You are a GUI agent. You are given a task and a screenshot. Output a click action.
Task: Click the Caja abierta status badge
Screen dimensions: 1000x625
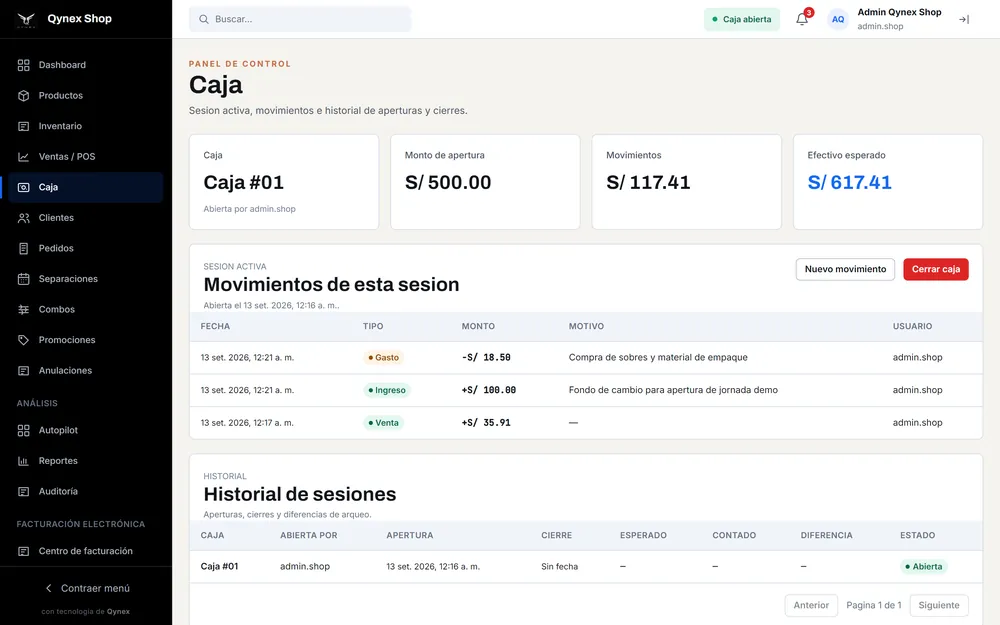tap(742, 19)
